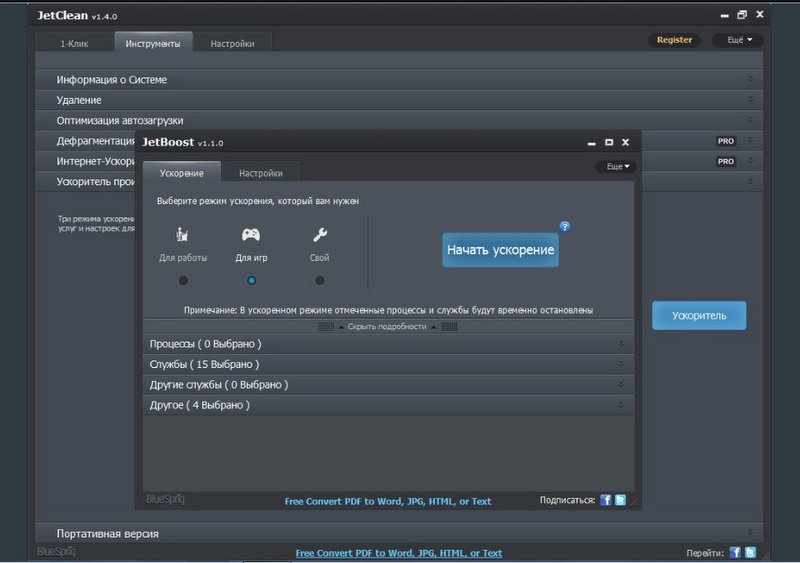This screenshot has height=563, width=800.
Task: Open Facebook icon in JetBoost footer
Action: (x=606, y=500)
